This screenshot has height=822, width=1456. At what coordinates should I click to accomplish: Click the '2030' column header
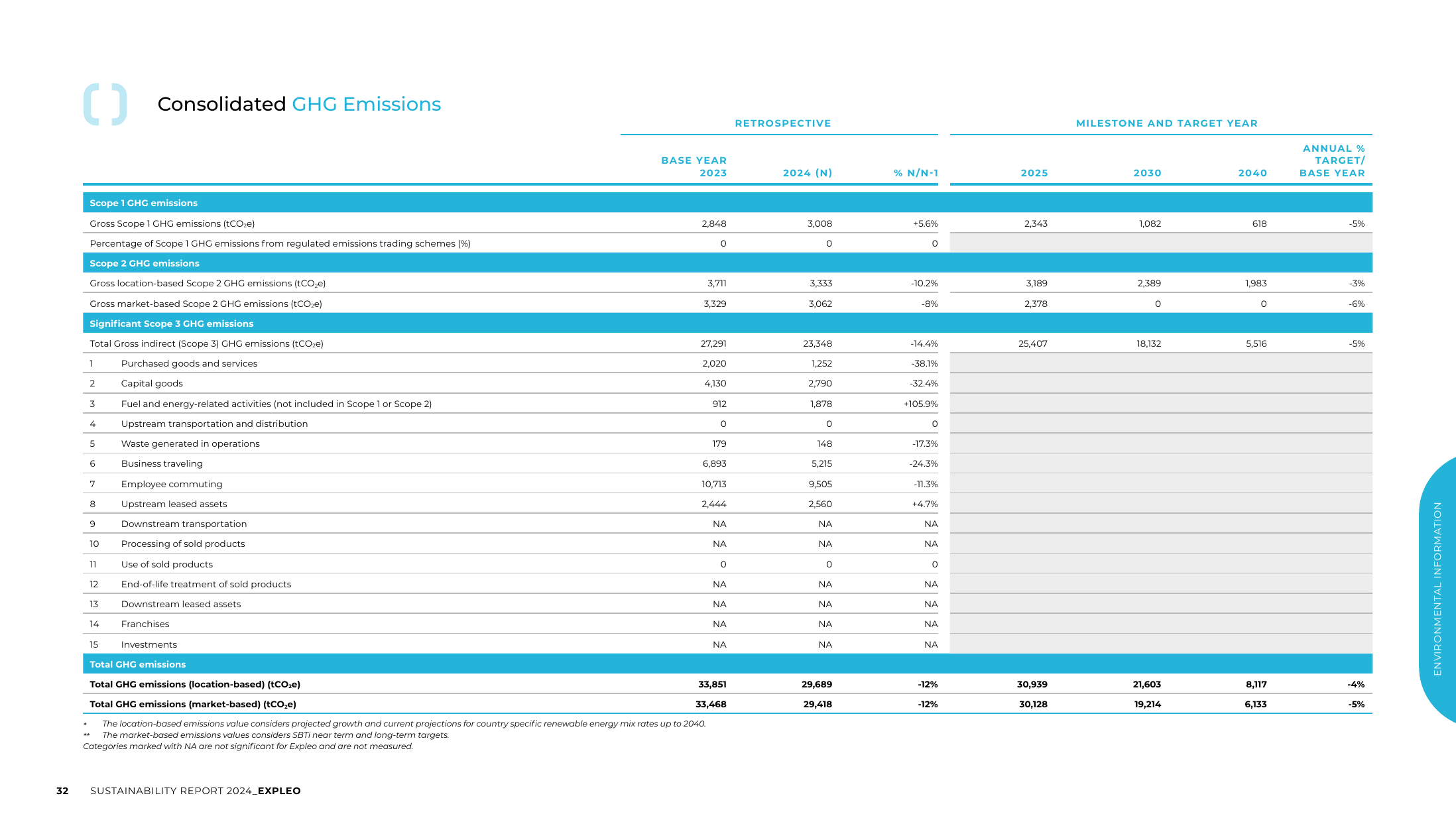tap(1147, 173)
